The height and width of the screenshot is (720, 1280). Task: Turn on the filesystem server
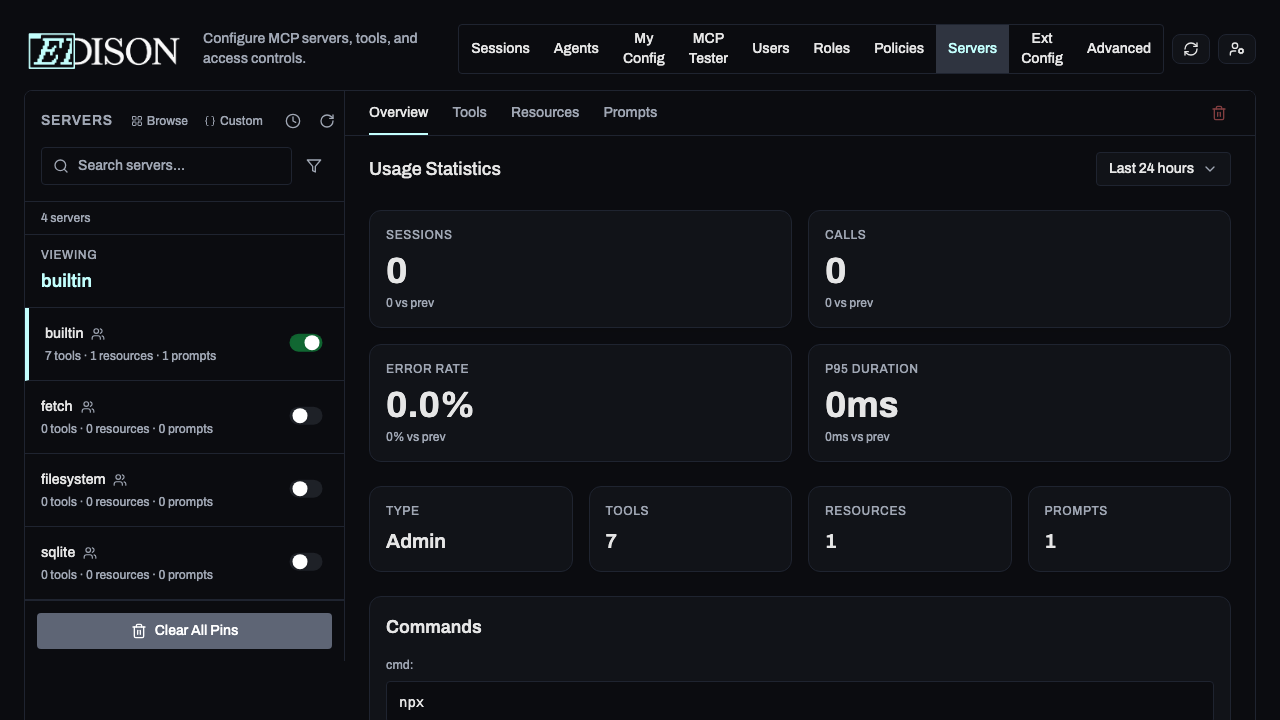click(x=306, y=488)
